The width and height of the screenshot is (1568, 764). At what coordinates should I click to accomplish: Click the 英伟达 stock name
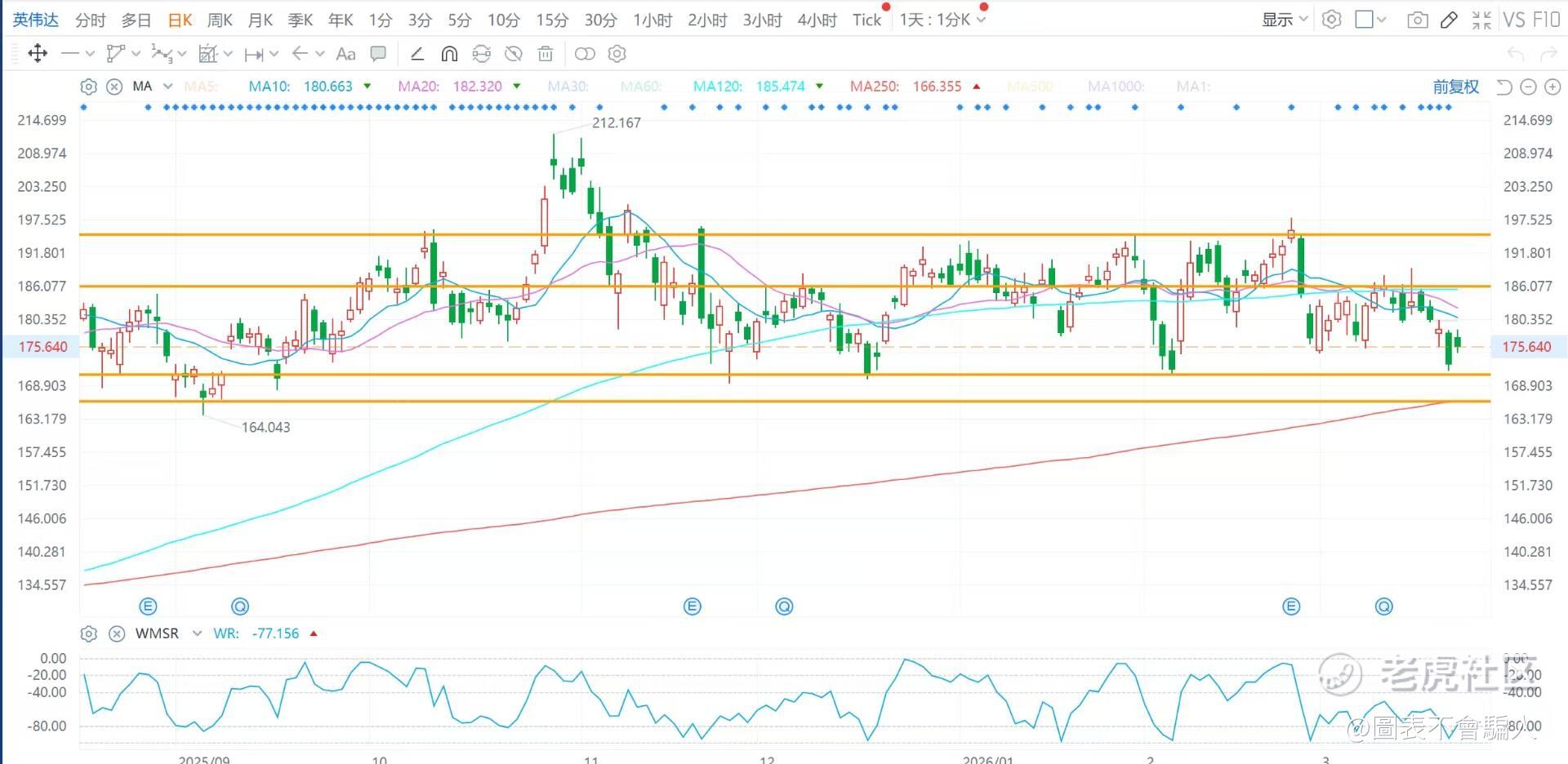click(x=36, y=20)
